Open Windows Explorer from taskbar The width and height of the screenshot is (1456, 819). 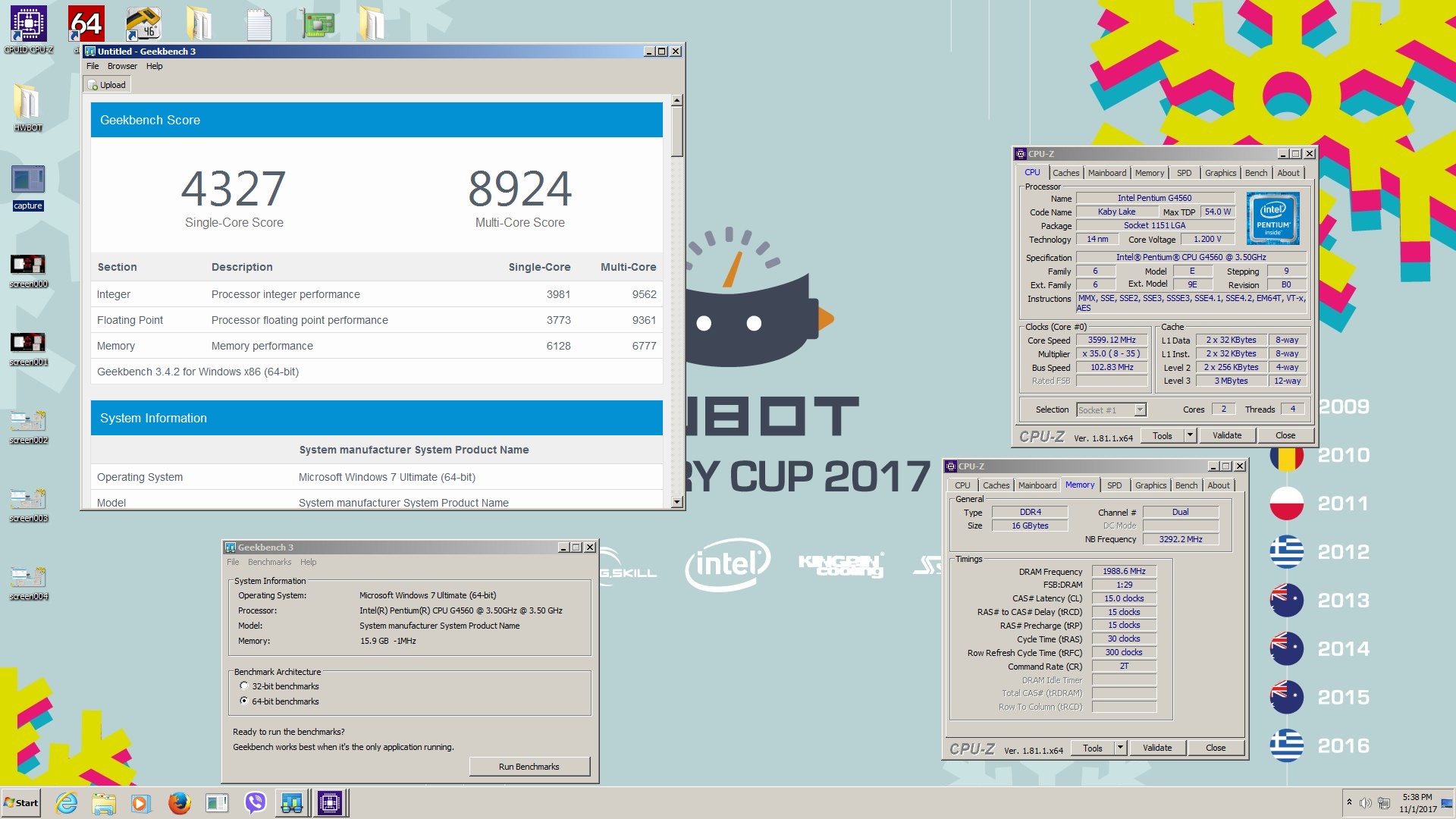click(104, 803)
